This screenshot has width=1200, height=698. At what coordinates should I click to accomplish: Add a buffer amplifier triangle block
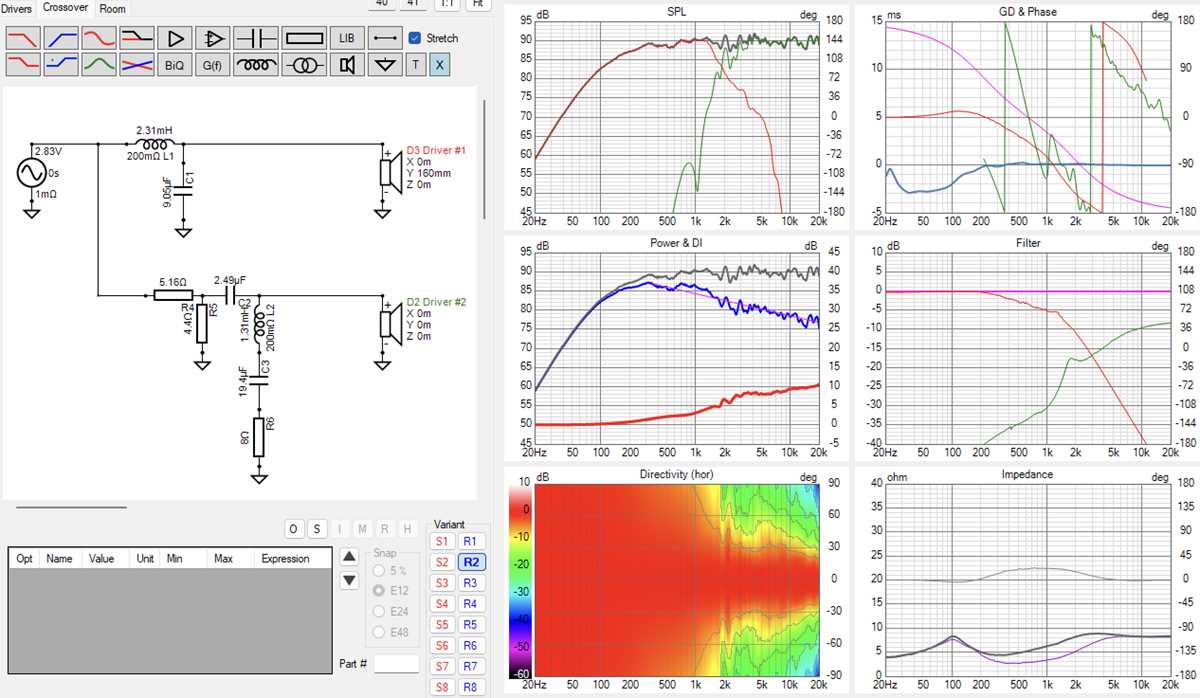click(x=176, y=38)
